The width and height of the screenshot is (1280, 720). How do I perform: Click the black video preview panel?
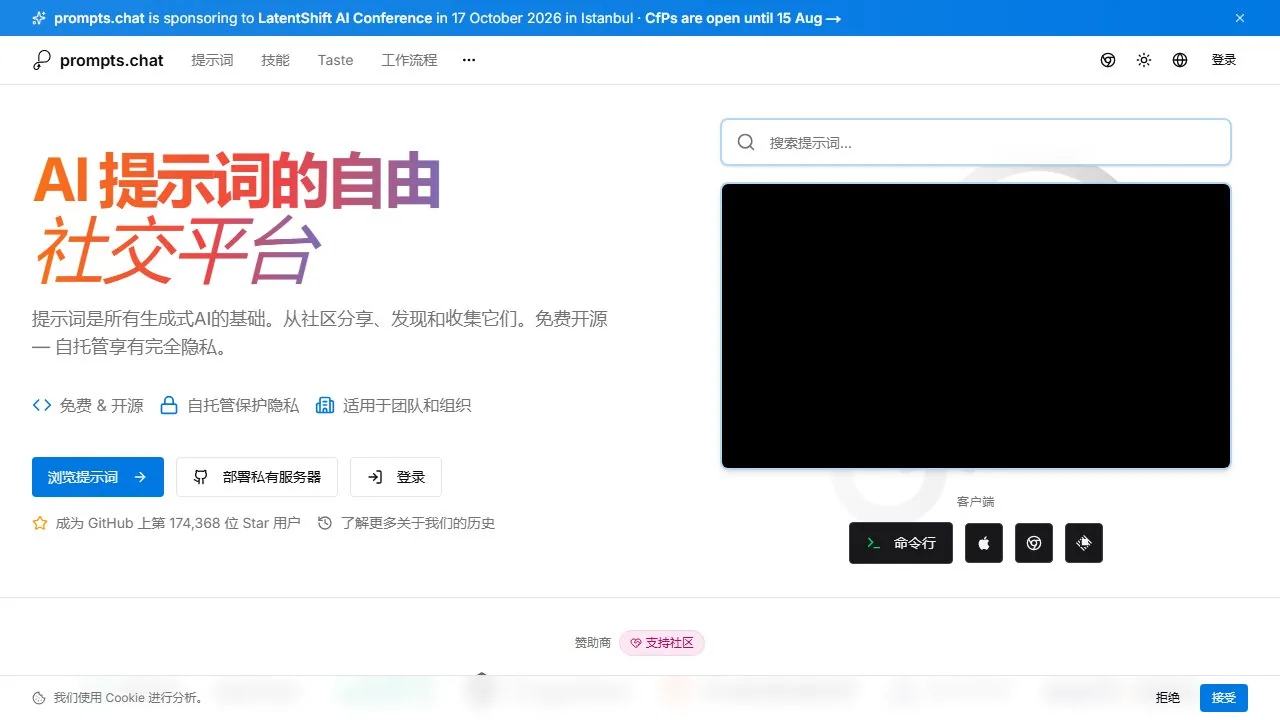pyautogui.click(x=976, y=326)
